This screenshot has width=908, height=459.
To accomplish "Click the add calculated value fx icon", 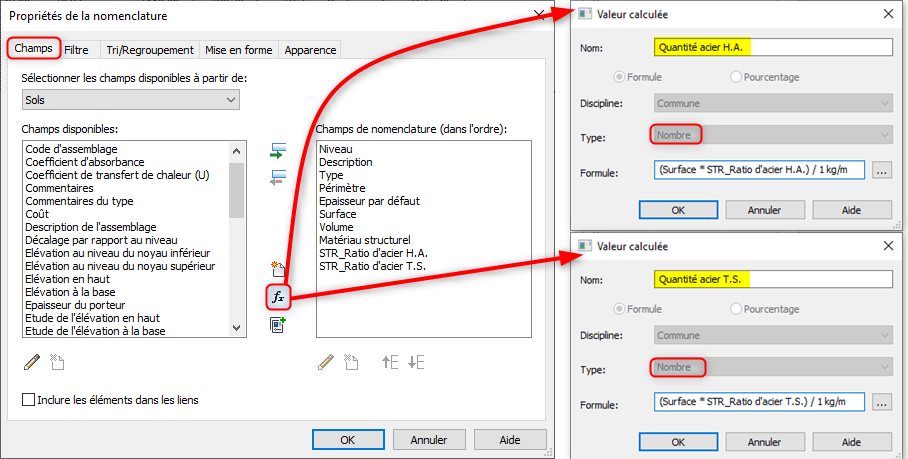I will coord(279,297).
